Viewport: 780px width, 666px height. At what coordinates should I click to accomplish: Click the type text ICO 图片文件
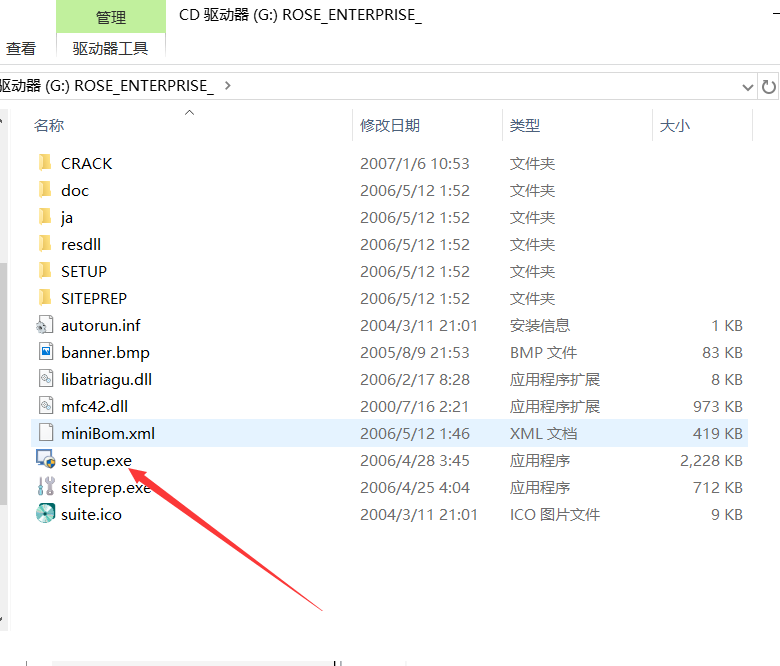(555, 514)
